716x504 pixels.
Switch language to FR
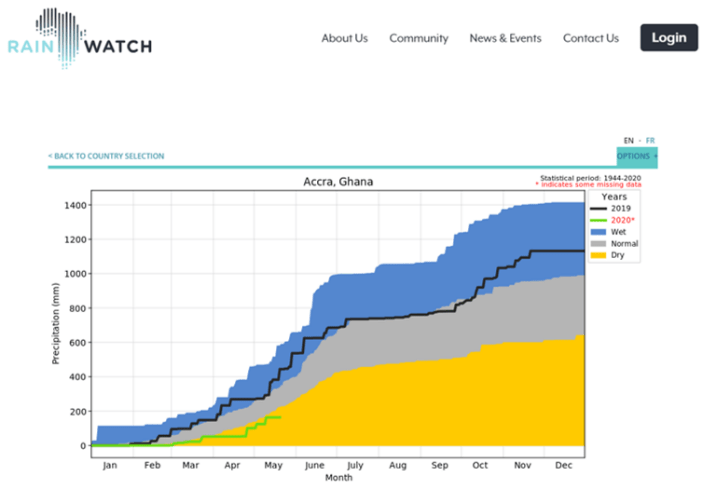[650, 141]
